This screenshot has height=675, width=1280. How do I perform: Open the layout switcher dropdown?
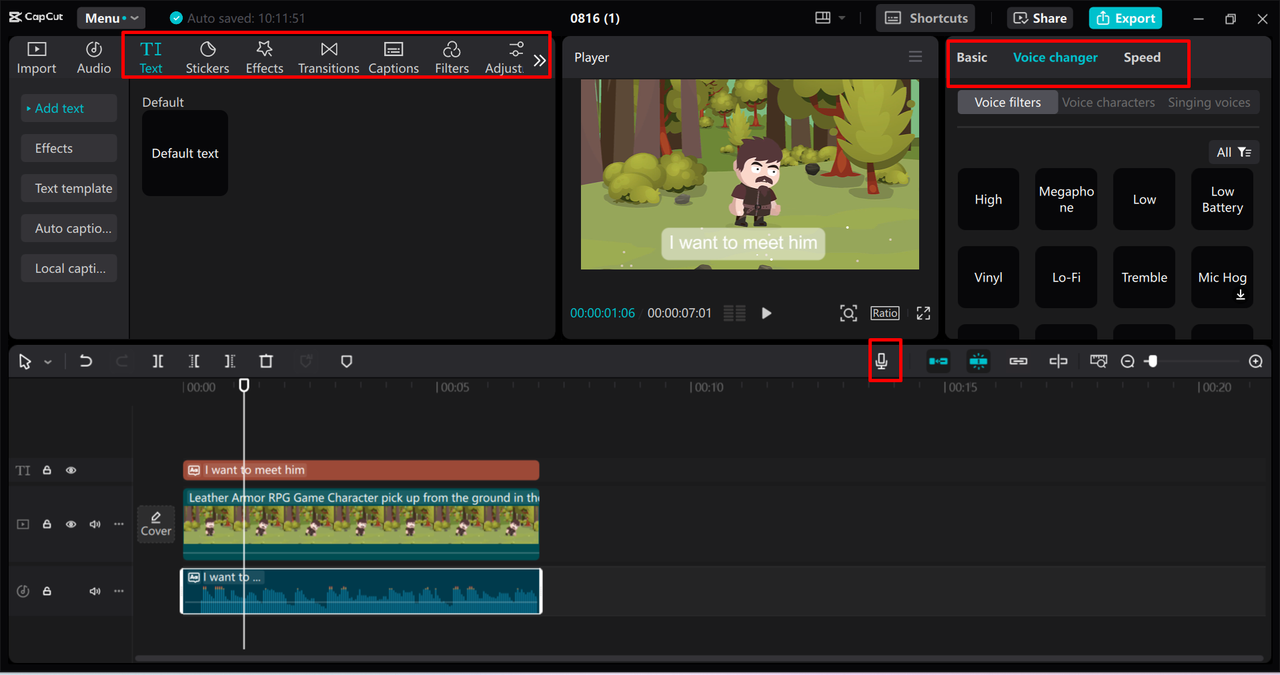[831, 18]
